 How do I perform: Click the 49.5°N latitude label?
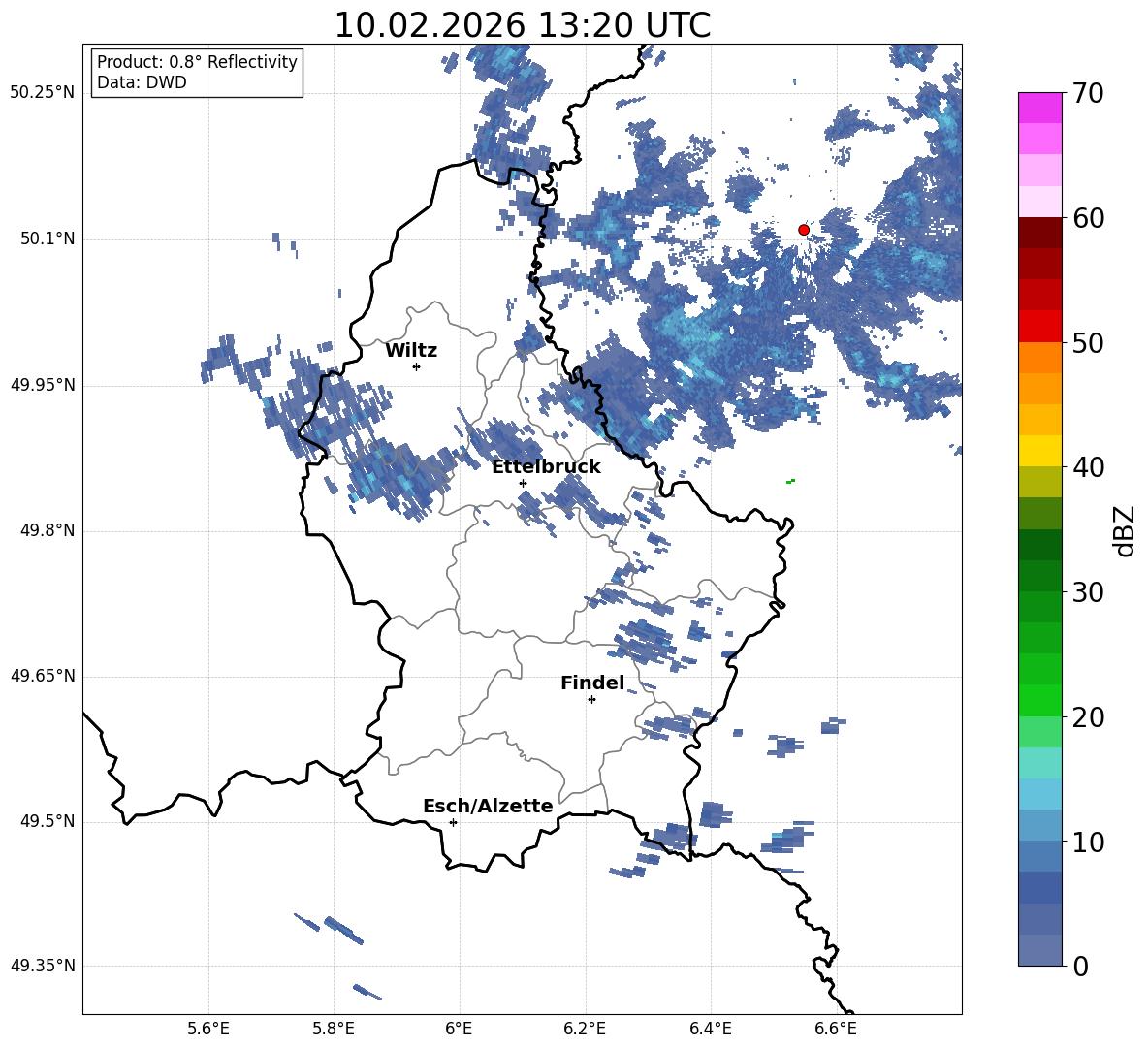[x=47, y=822]
